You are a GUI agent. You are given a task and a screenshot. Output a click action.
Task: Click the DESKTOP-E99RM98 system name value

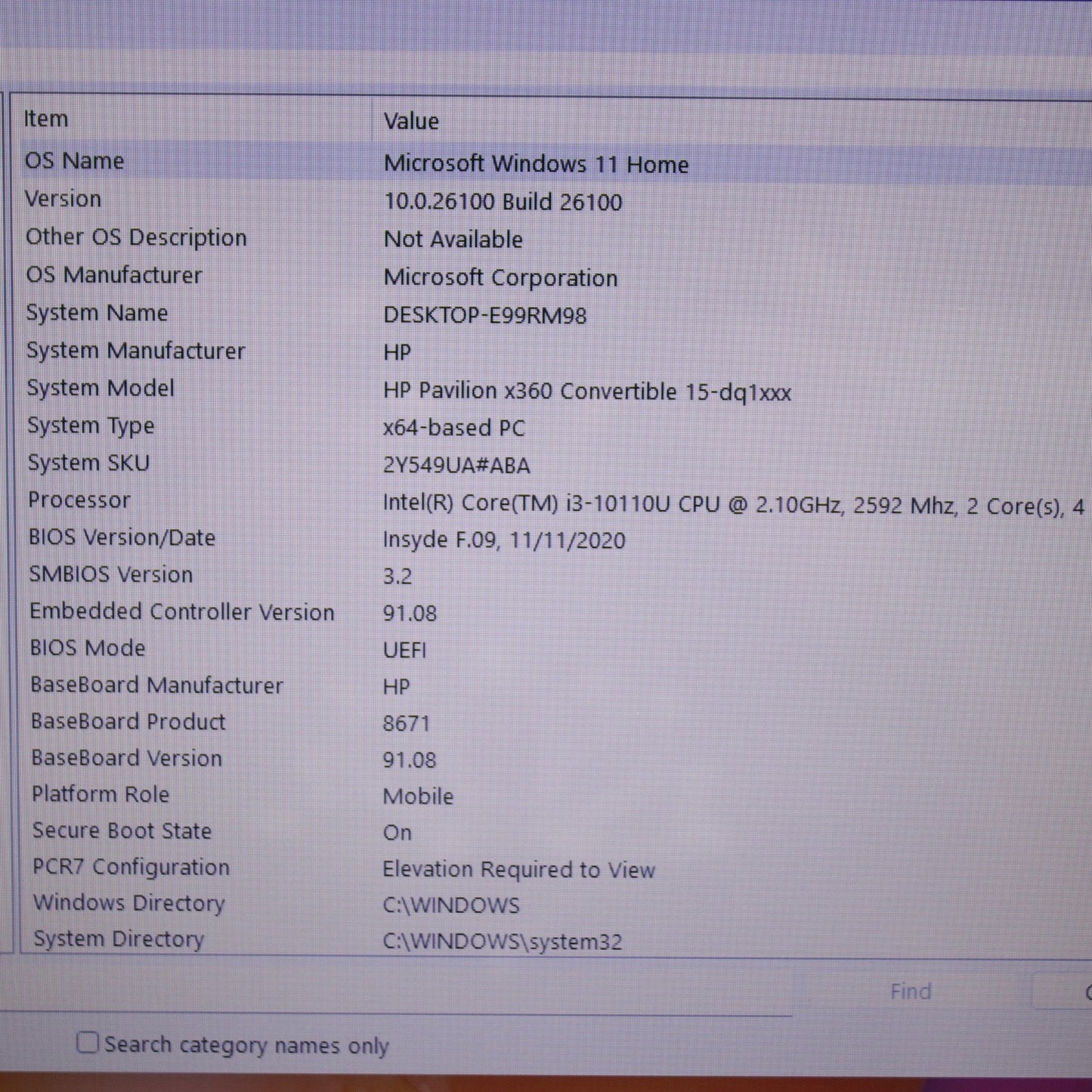pos(484,315)
